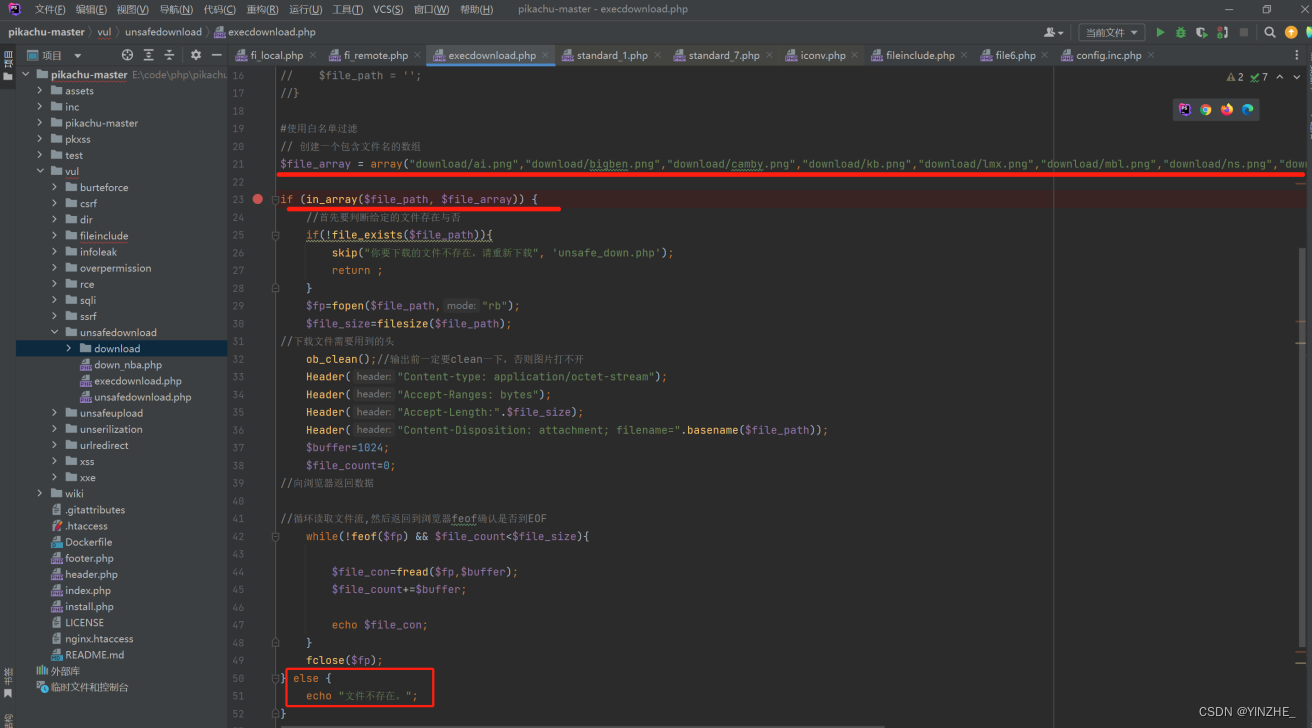Screen dimensions: 1312x728
Task: Close the execdownload.php tab
Action: click(546, 55)
